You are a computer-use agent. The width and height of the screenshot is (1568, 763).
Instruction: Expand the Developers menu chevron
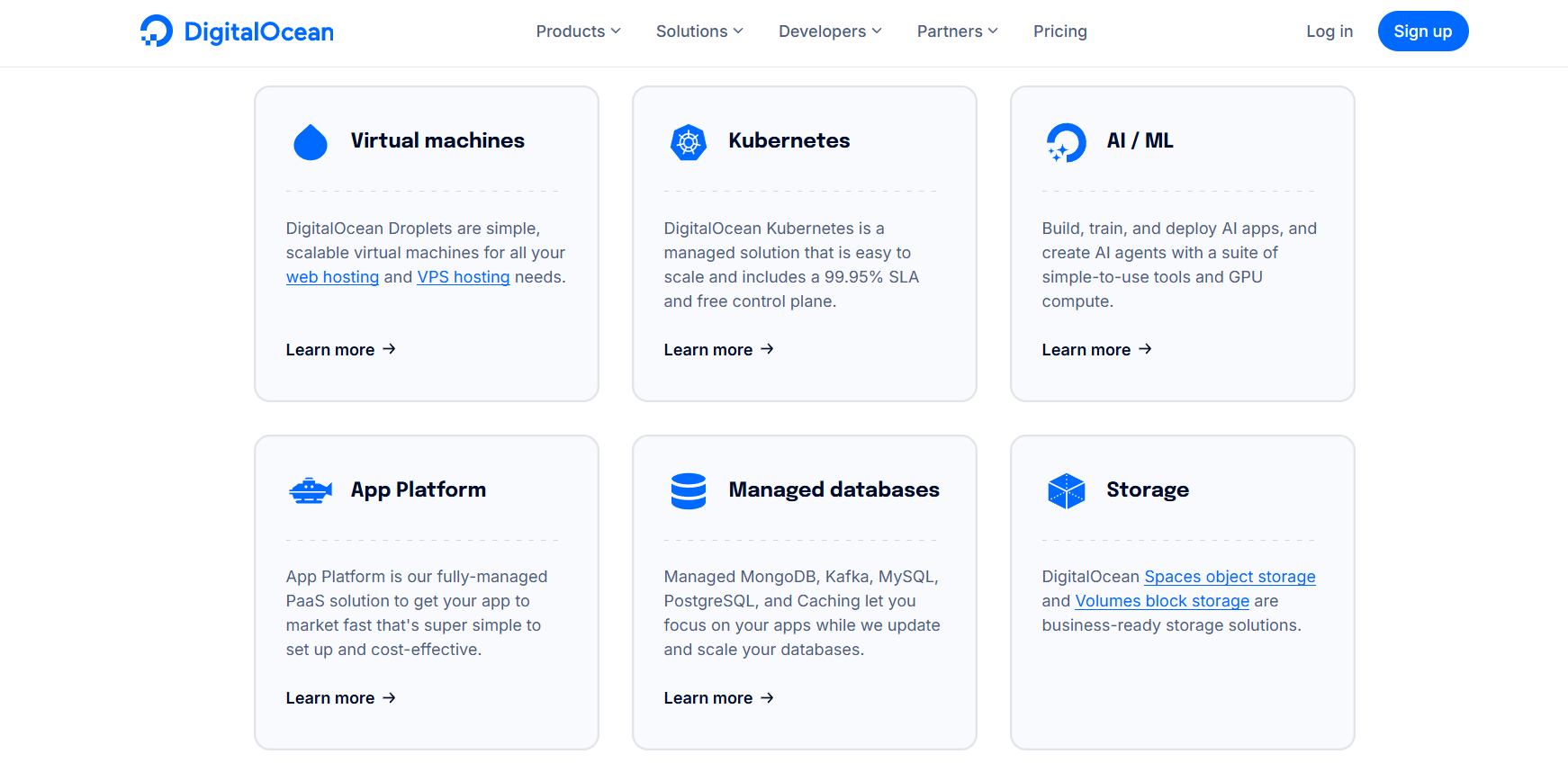coord(877,31)
